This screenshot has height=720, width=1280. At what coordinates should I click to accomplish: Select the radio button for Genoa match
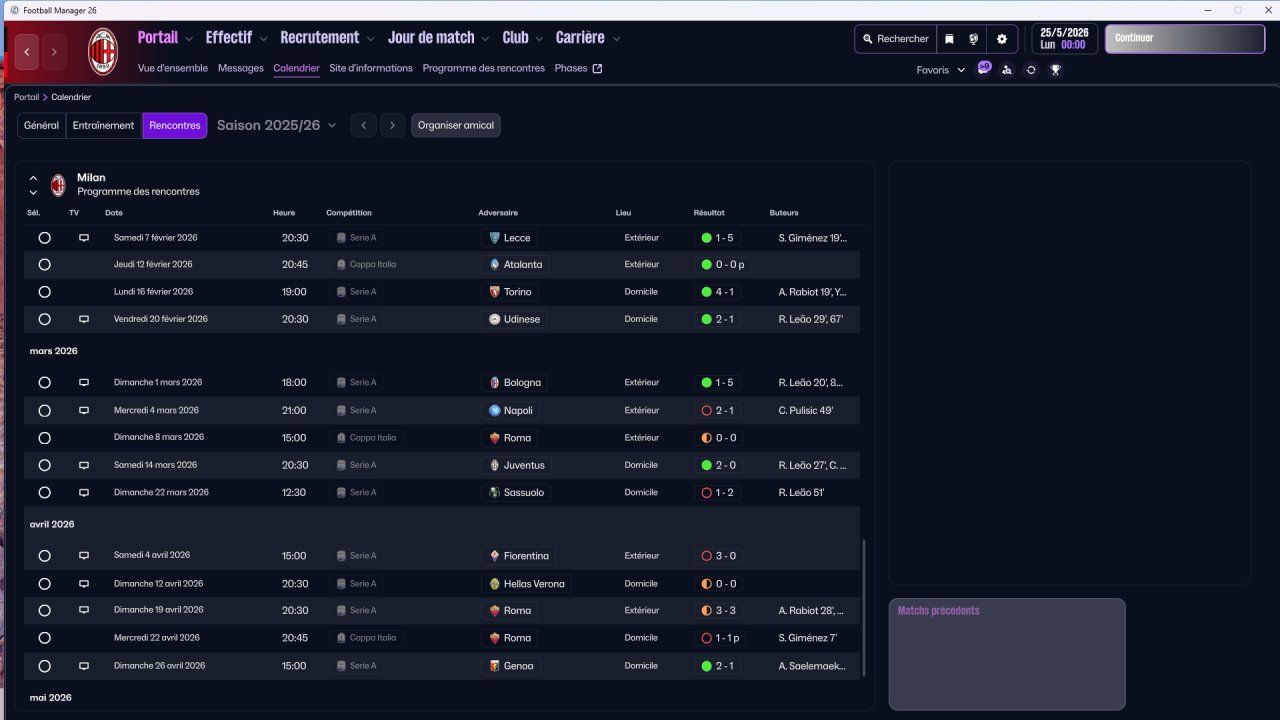coord(44,666)
